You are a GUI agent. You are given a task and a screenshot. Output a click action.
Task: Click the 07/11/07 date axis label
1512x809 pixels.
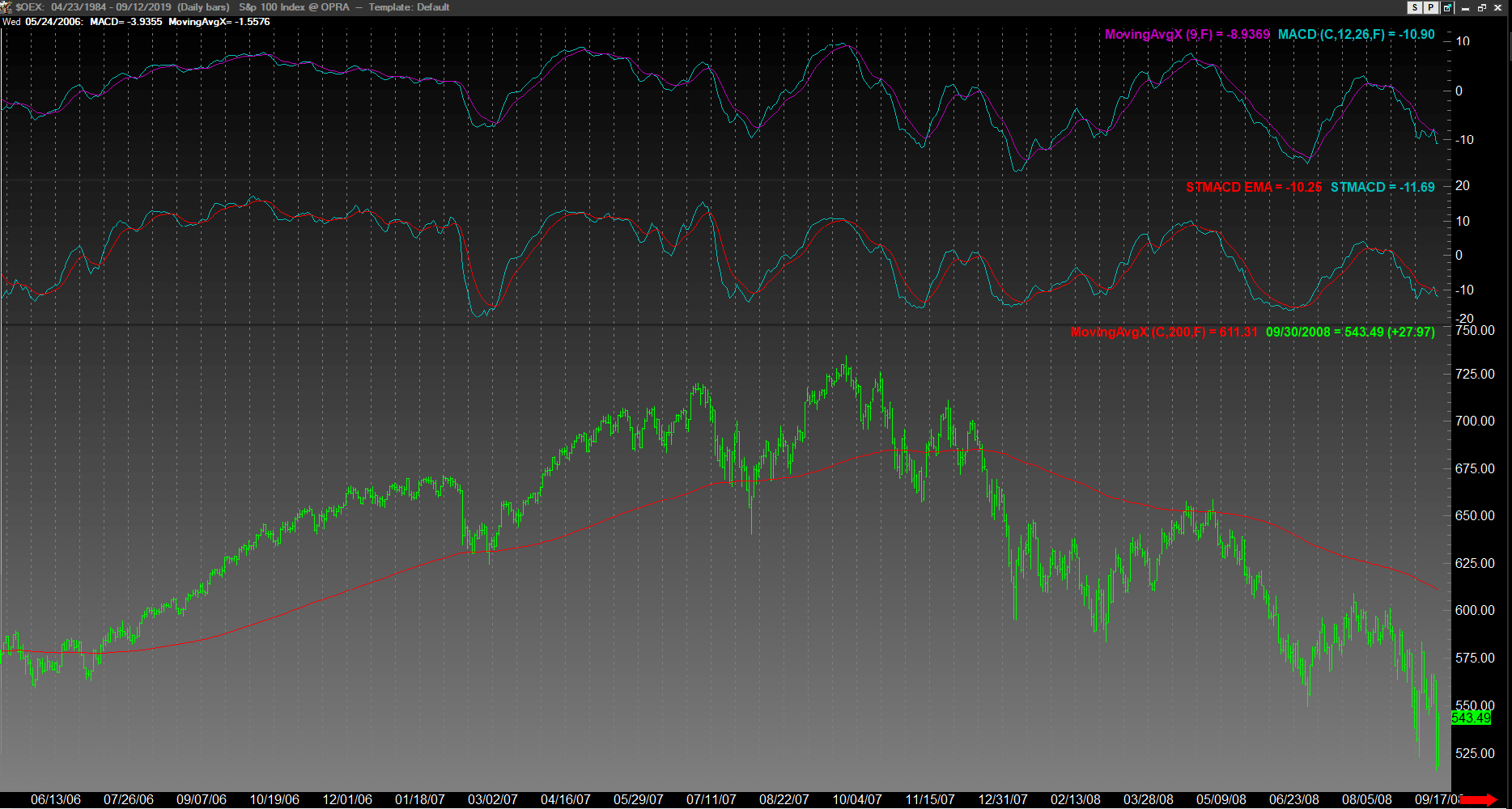pos(711,799)
